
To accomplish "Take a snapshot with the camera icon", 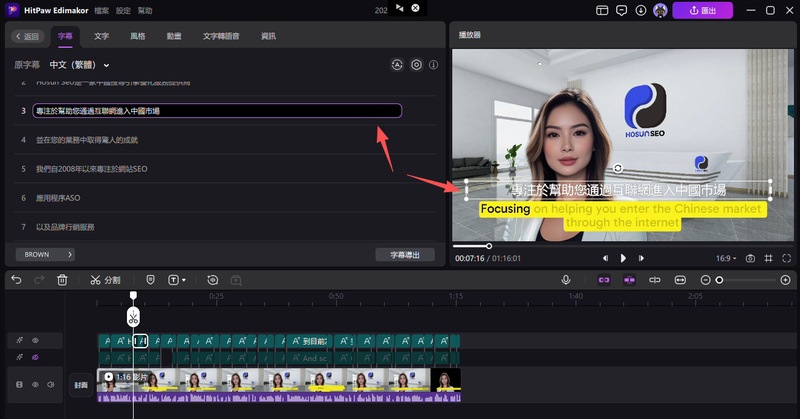I will tap(750, 258).
